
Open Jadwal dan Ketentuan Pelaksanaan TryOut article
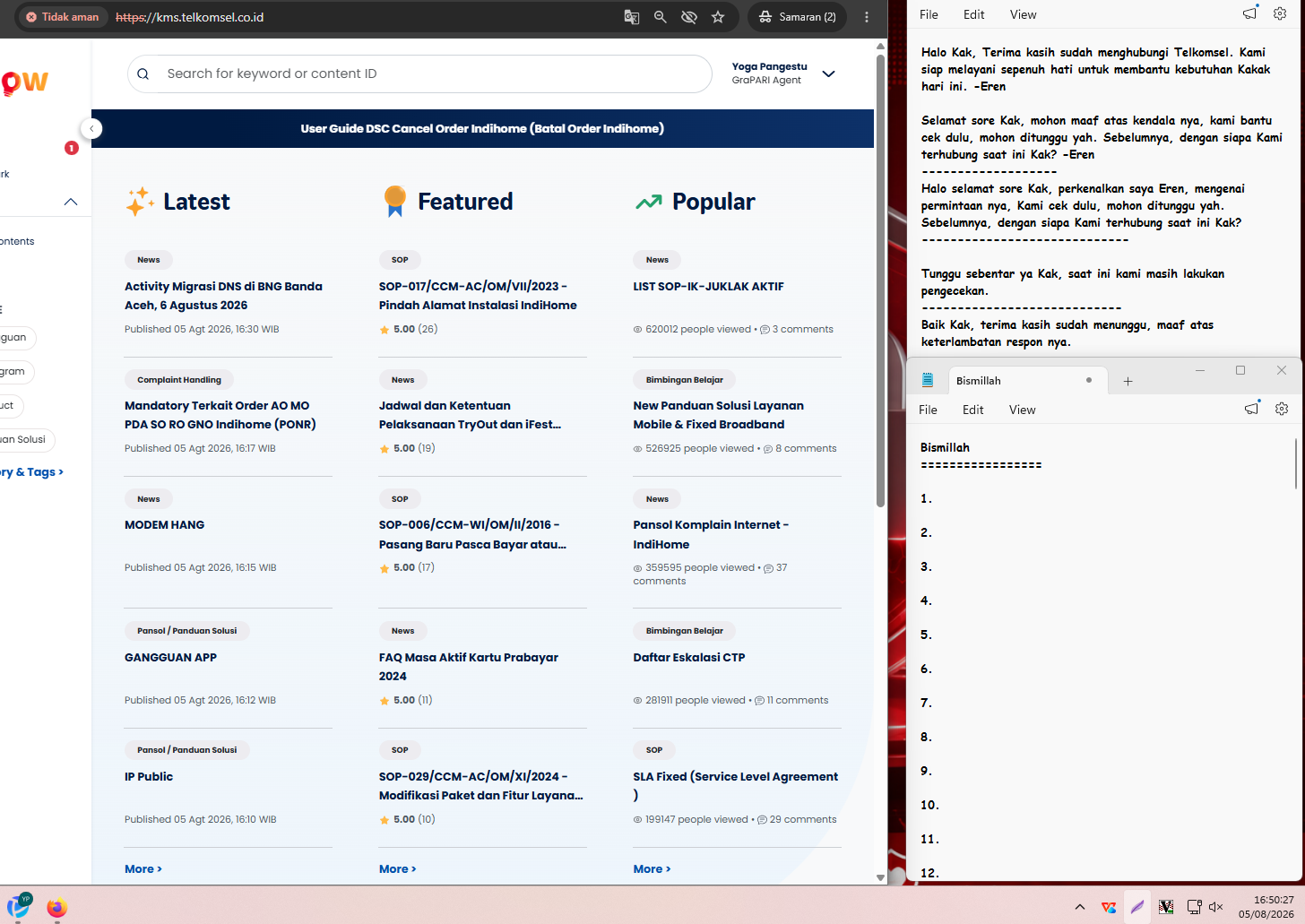470,415
